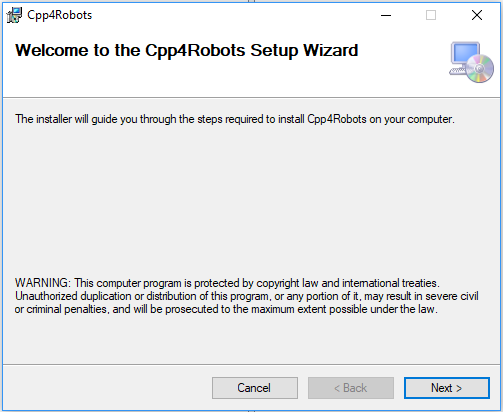503x412 pixels.
Task: Click the grayed-out maximize box
Action: 431,15
